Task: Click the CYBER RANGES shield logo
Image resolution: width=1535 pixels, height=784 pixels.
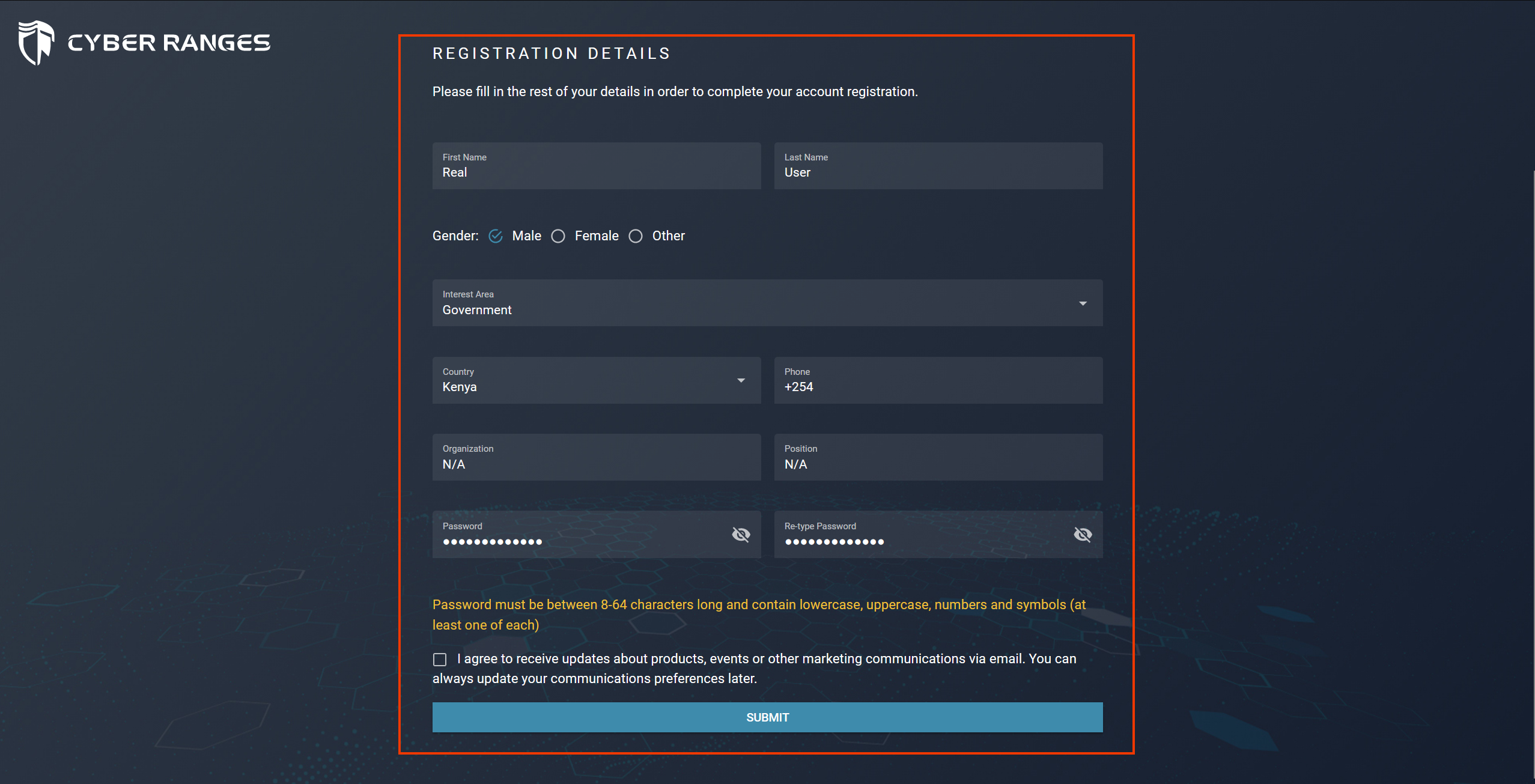Action: [37, 42]
